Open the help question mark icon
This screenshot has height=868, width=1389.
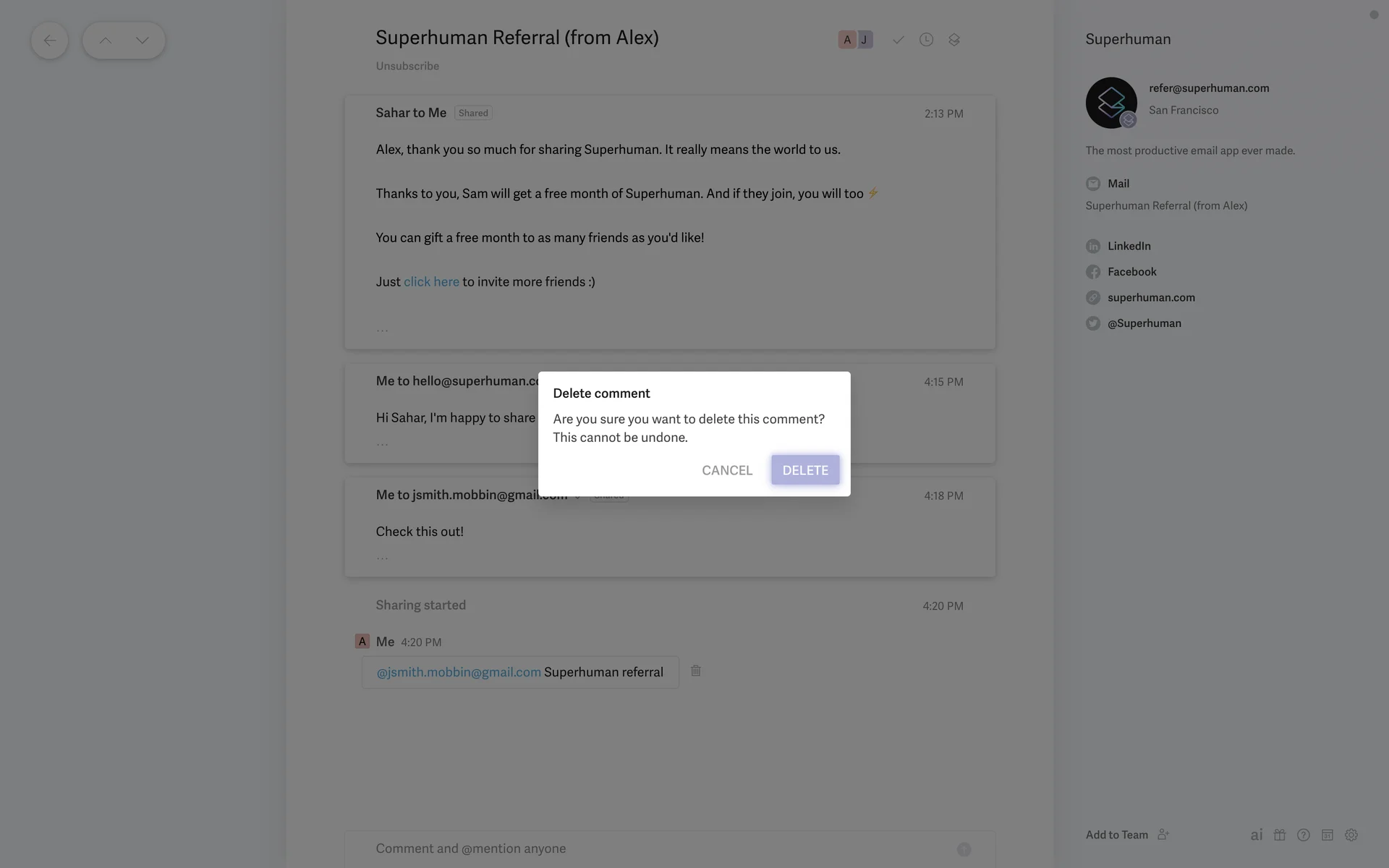coord(1304,835)
